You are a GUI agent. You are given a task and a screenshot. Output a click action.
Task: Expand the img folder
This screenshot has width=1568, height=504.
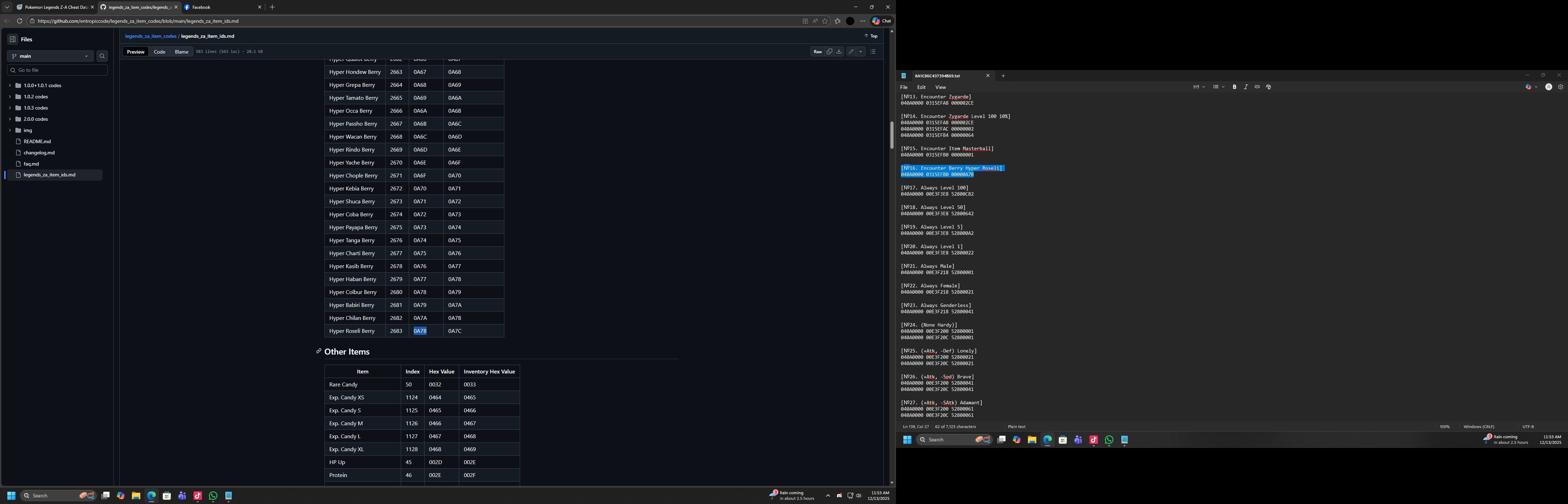[10, 130]
